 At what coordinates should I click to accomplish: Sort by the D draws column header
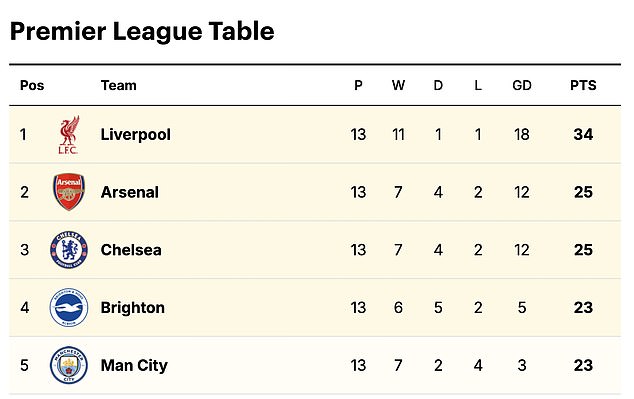point(438,85)
